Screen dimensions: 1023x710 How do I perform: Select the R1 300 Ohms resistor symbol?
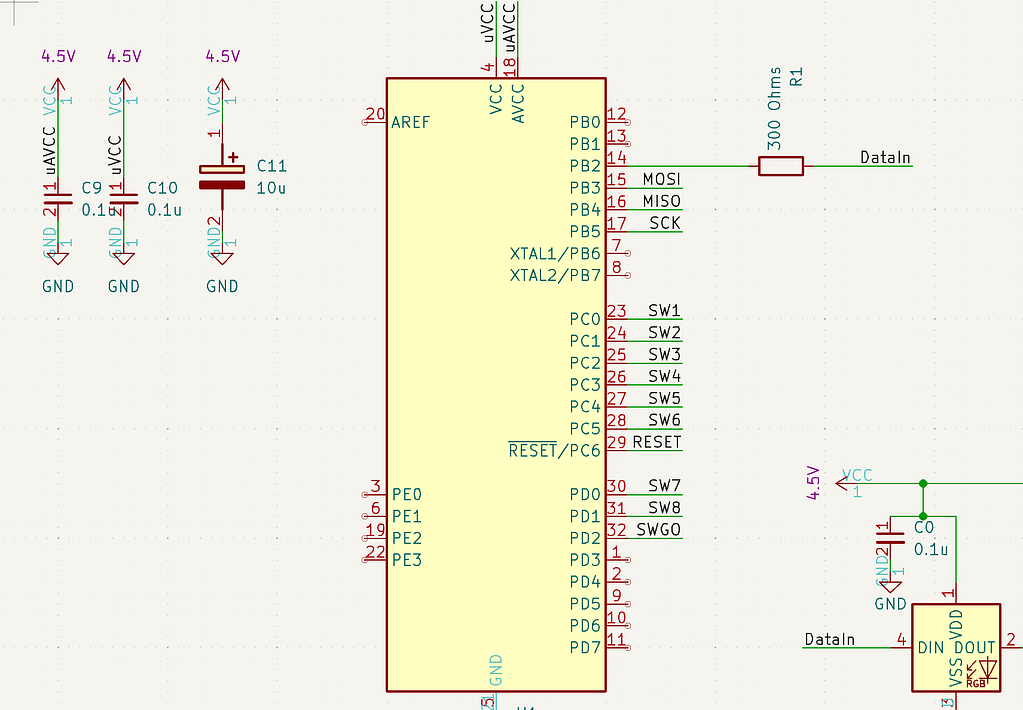780,166
